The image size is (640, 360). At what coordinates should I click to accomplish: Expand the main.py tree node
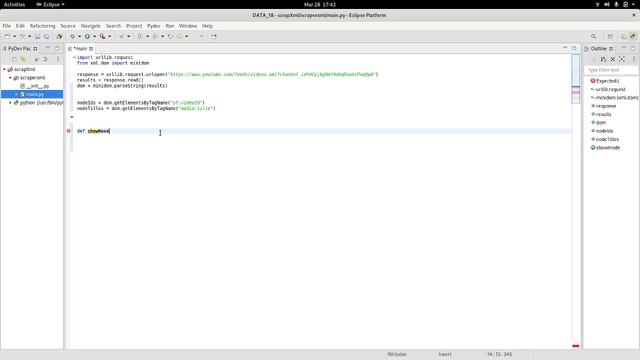click(x=16, y=94)
